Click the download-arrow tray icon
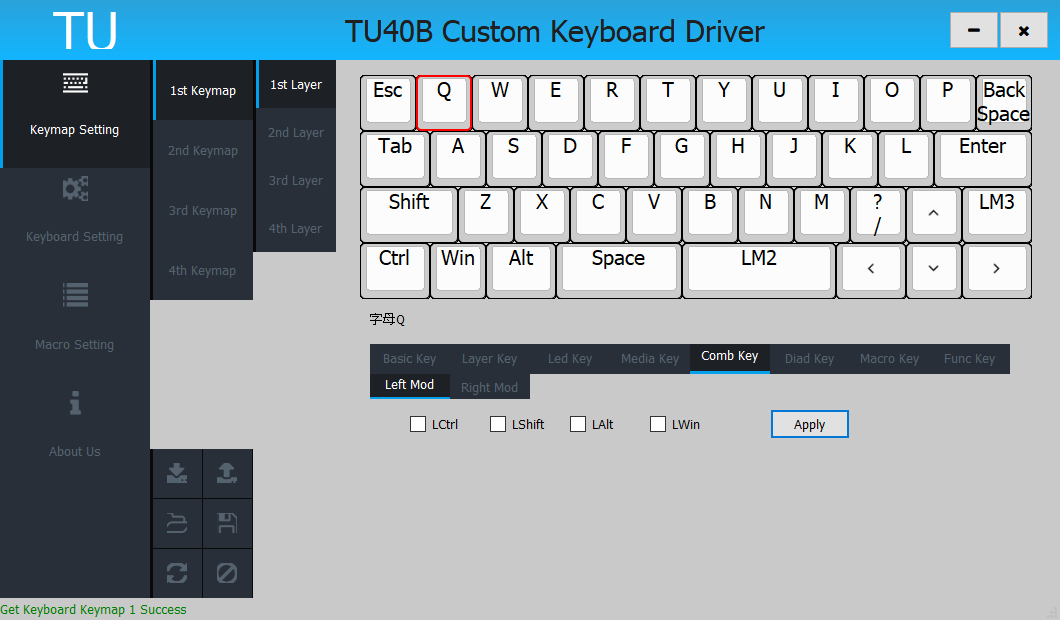1060x620 pixels. (x=177, y=473)
